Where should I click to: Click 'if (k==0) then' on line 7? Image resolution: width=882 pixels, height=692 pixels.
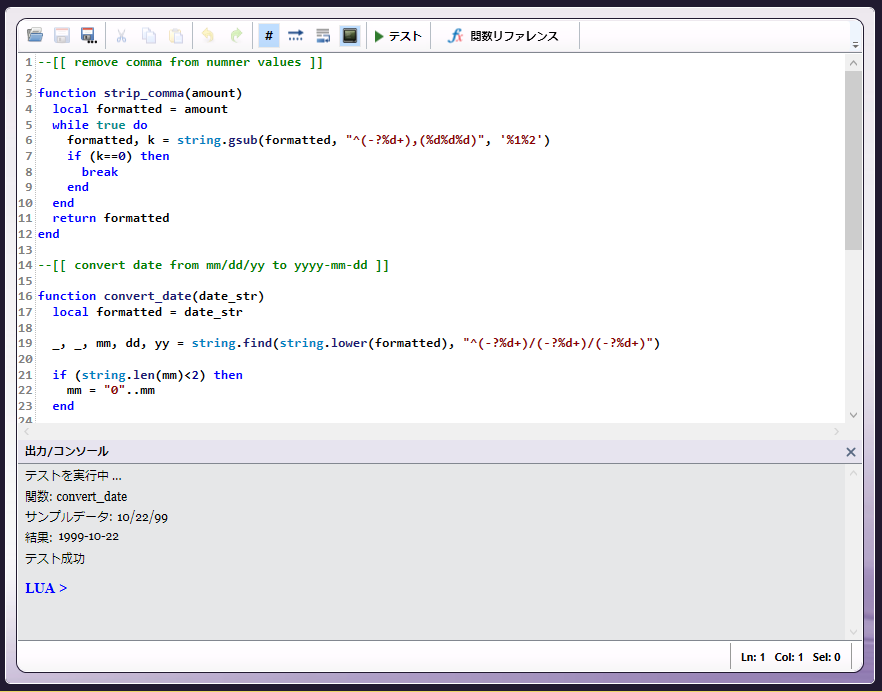click(118, 156)
